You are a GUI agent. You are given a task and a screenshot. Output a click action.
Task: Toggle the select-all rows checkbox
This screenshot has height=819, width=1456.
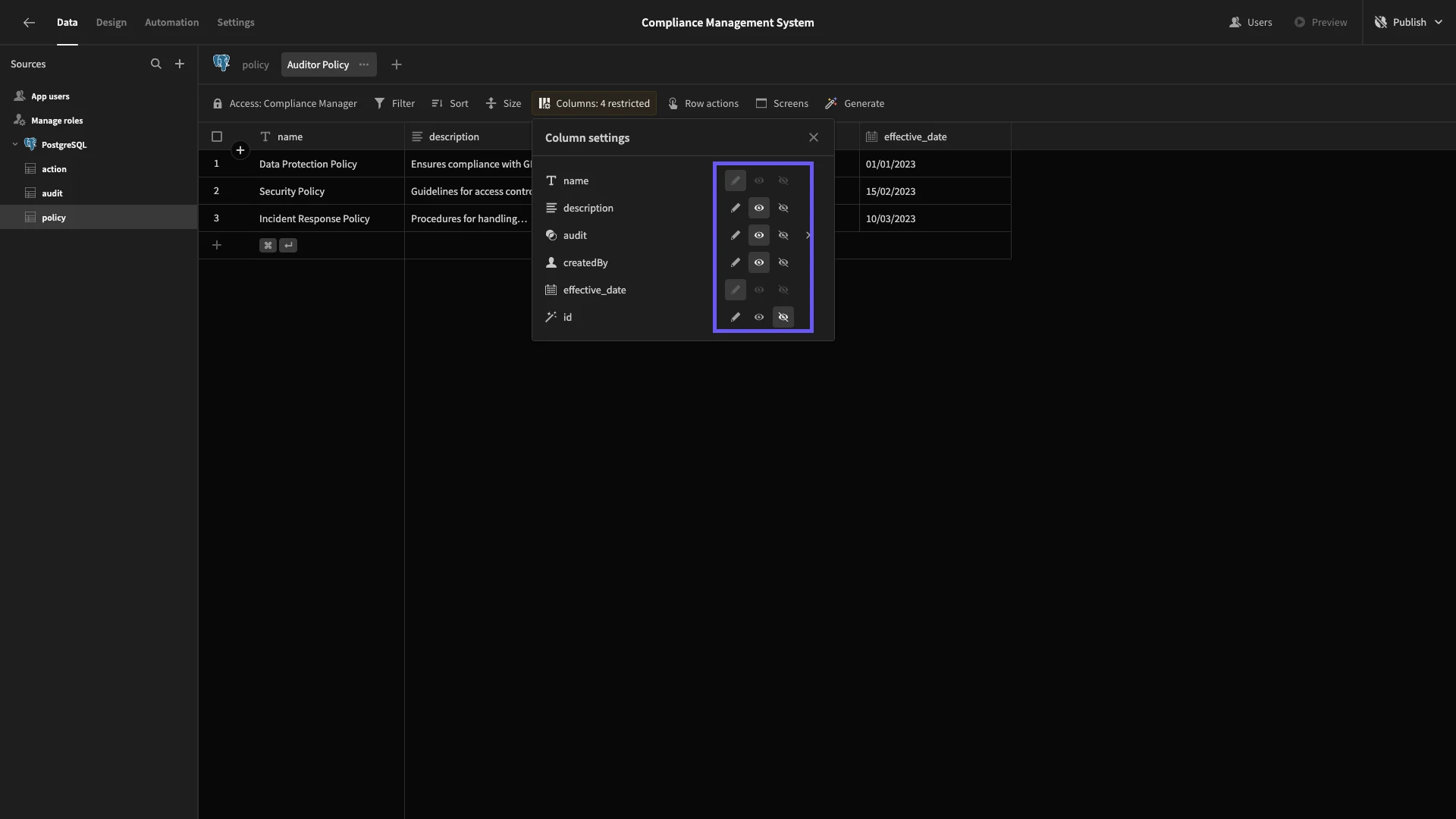click(x=217, y=137)
